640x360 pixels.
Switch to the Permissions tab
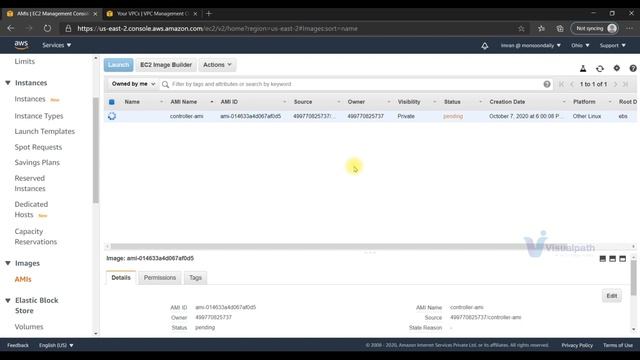click(160, 278)
